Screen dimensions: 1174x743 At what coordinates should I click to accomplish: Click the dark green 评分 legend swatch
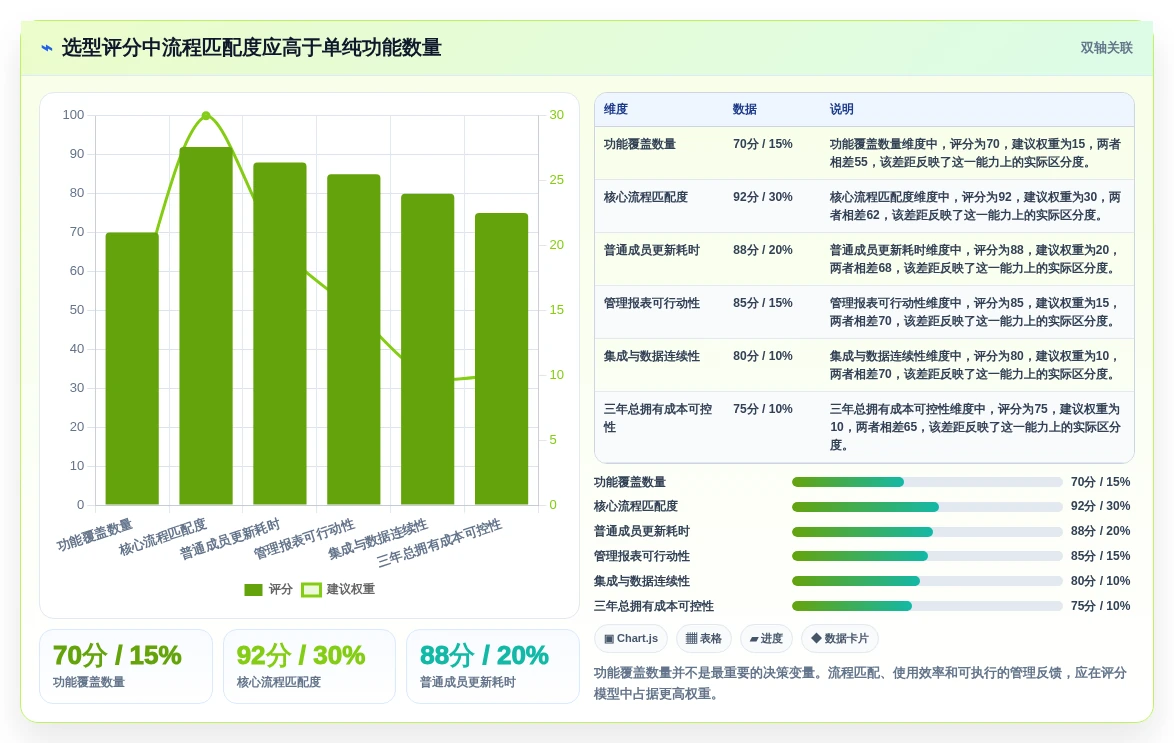tap(253, 589)
